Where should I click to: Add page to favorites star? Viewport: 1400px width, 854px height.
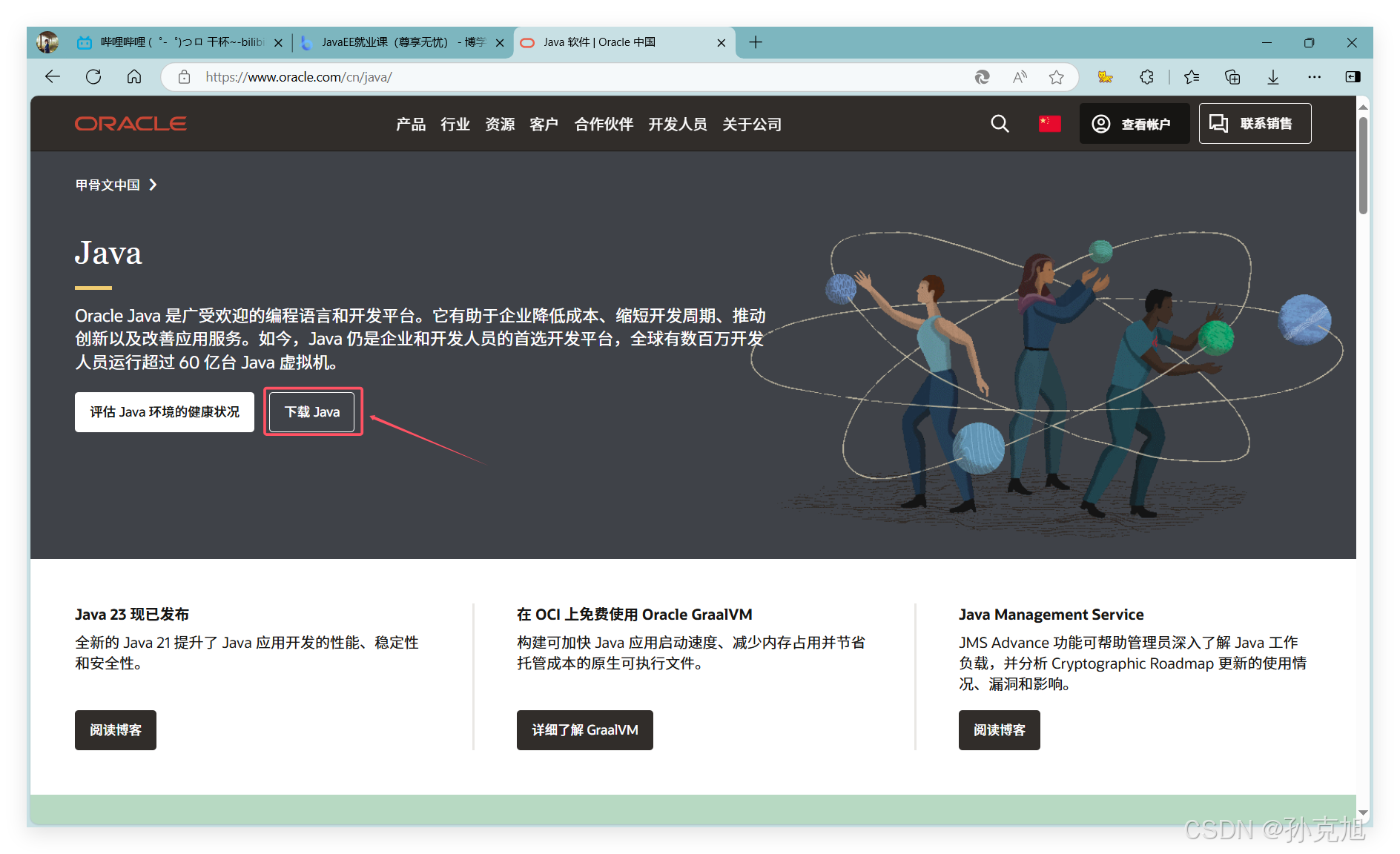tap(1057, 77)
